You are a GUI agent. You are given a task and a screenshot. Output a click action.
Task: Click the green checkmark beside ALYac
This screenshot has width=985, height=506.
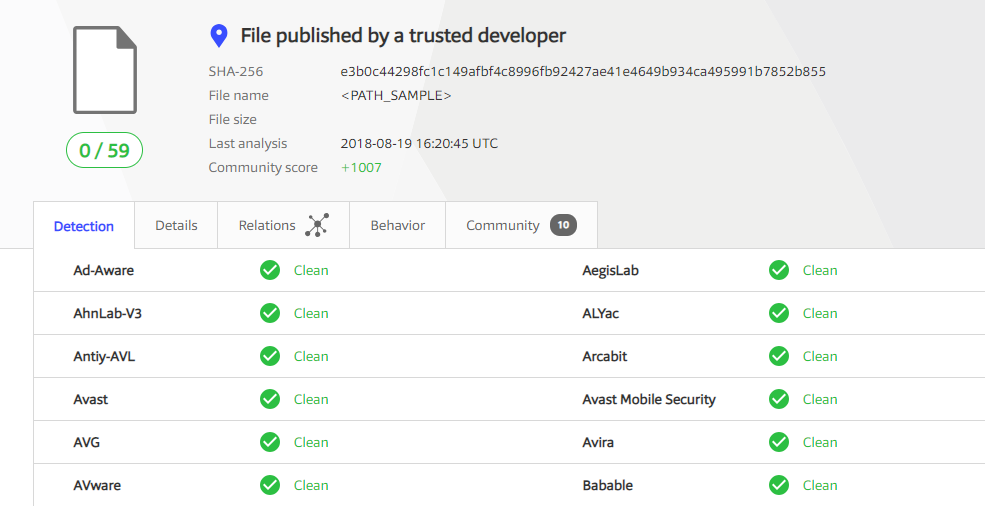point(779,313)
